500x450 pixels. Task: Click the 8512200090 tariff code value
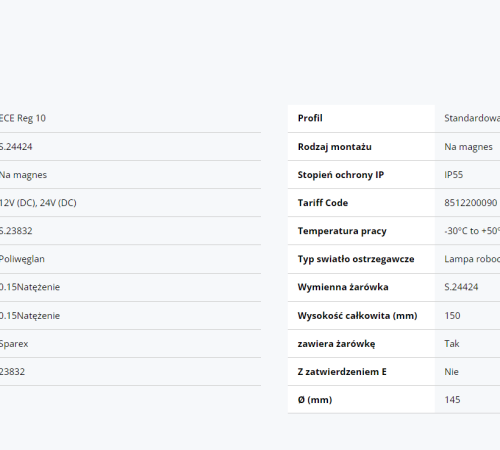tap(470, 203)
